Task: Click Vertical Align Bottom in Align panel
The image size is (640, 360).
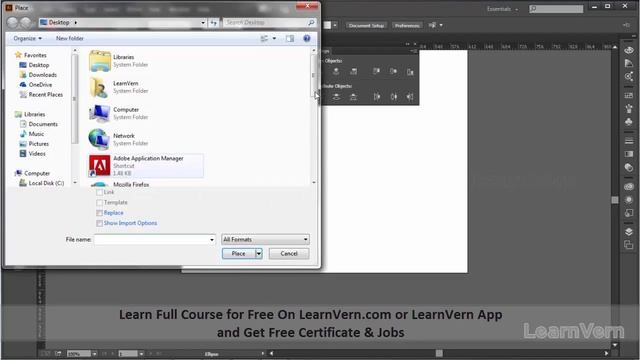Action: tap(410, 72)
